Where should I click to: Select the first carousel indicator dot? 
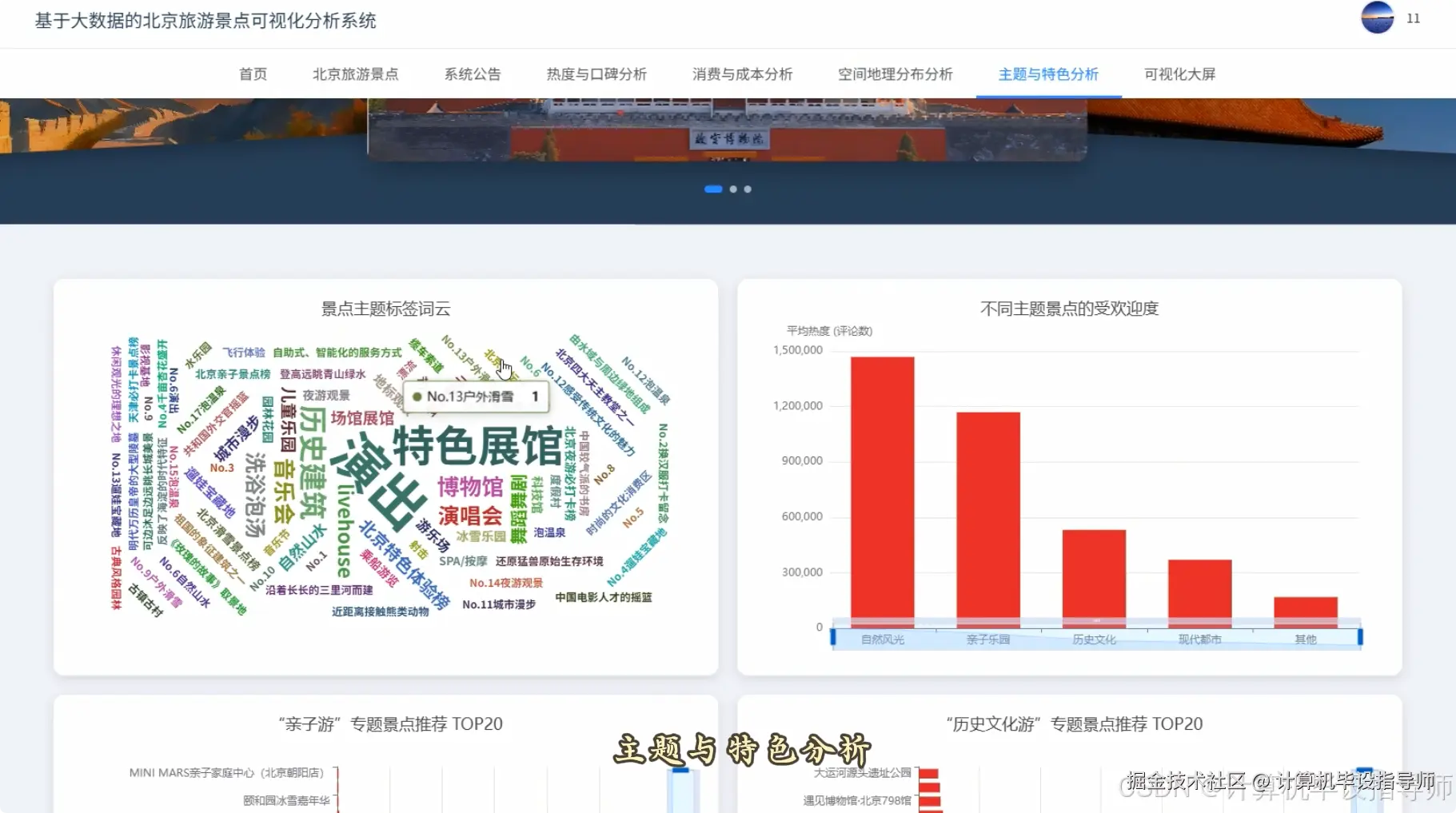[714, 189]
